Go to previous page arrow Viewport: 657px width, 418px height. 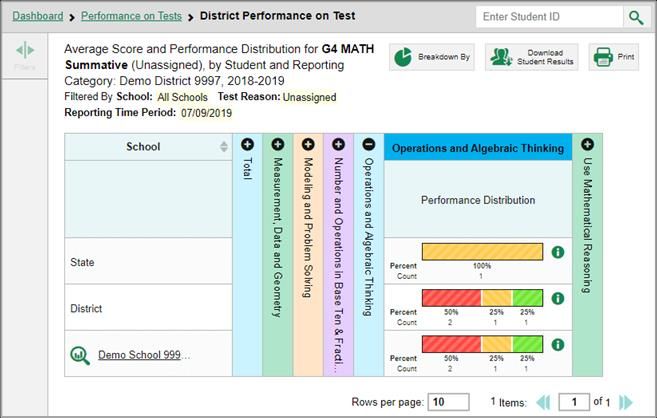pos(543,403)
